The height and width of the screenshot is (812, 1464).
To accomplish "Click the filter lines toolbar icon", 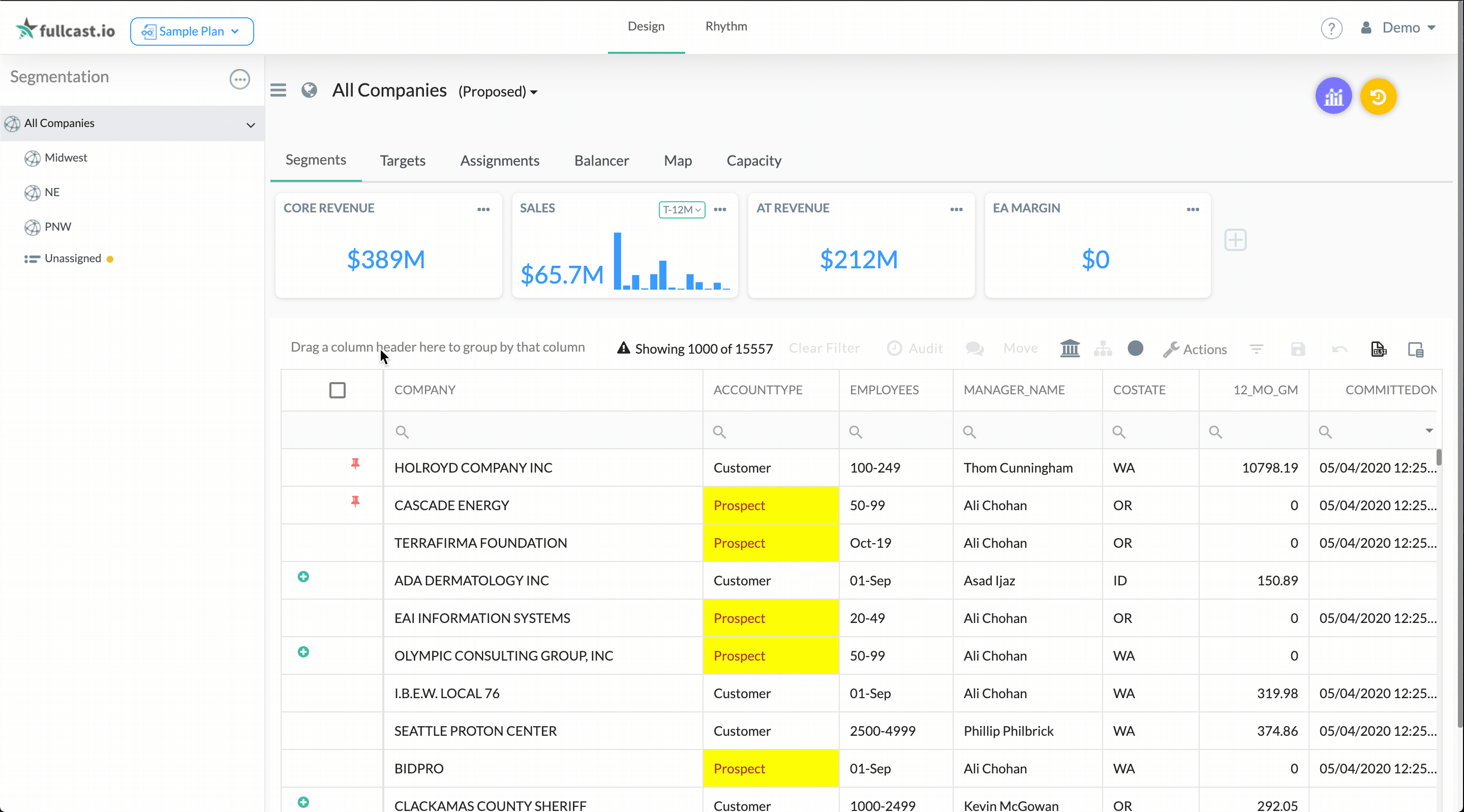I will click(1256, 349).
